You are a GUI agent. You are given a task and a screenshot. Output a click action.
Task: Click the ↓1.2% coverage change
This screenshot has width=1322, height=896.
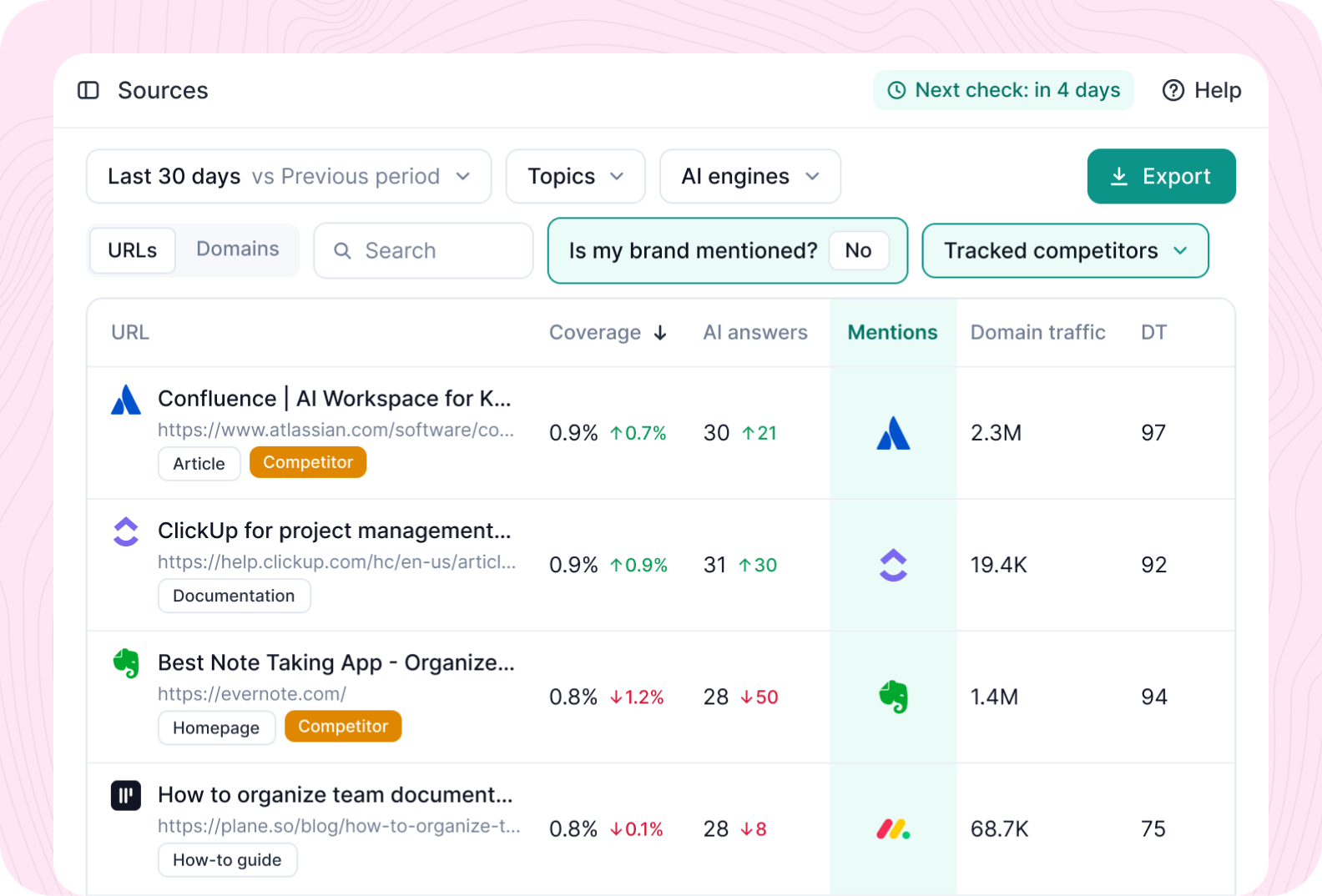point(637,697)
